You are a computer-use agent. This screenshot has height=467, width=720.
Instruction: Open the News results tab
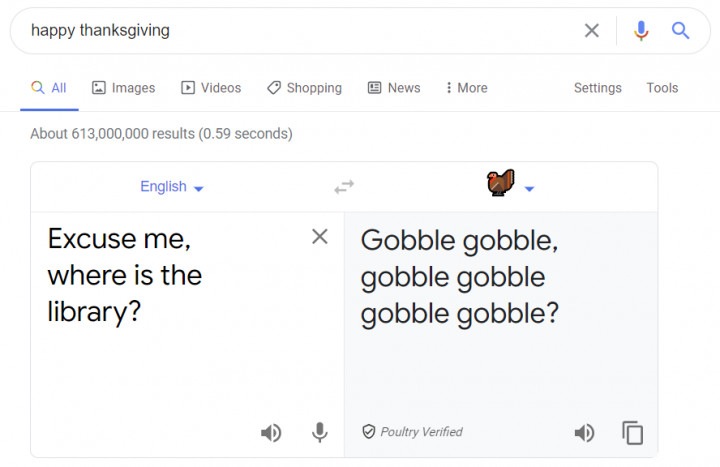pyautogui.click(x=394, y=88)
